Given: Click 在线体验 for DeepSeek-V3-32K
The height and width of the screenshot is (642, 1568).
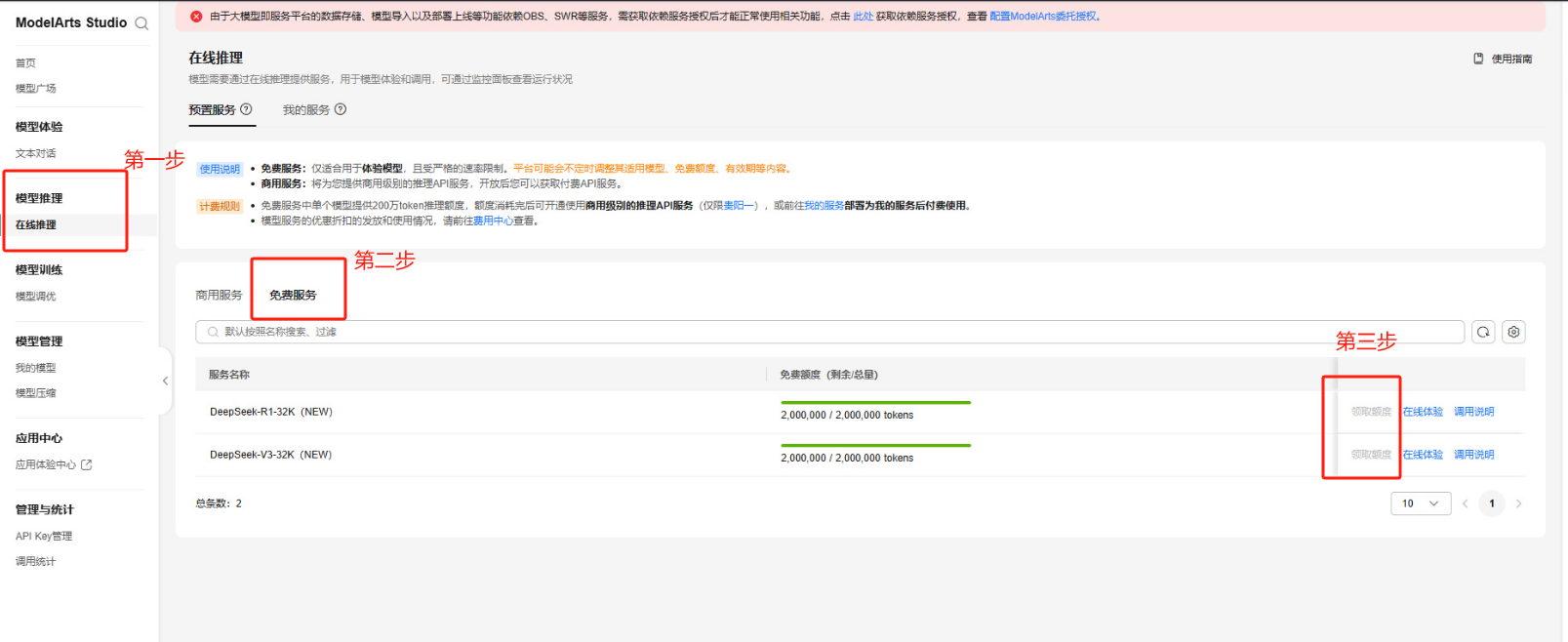Looking at the screenshot, I should point(1423,455).
